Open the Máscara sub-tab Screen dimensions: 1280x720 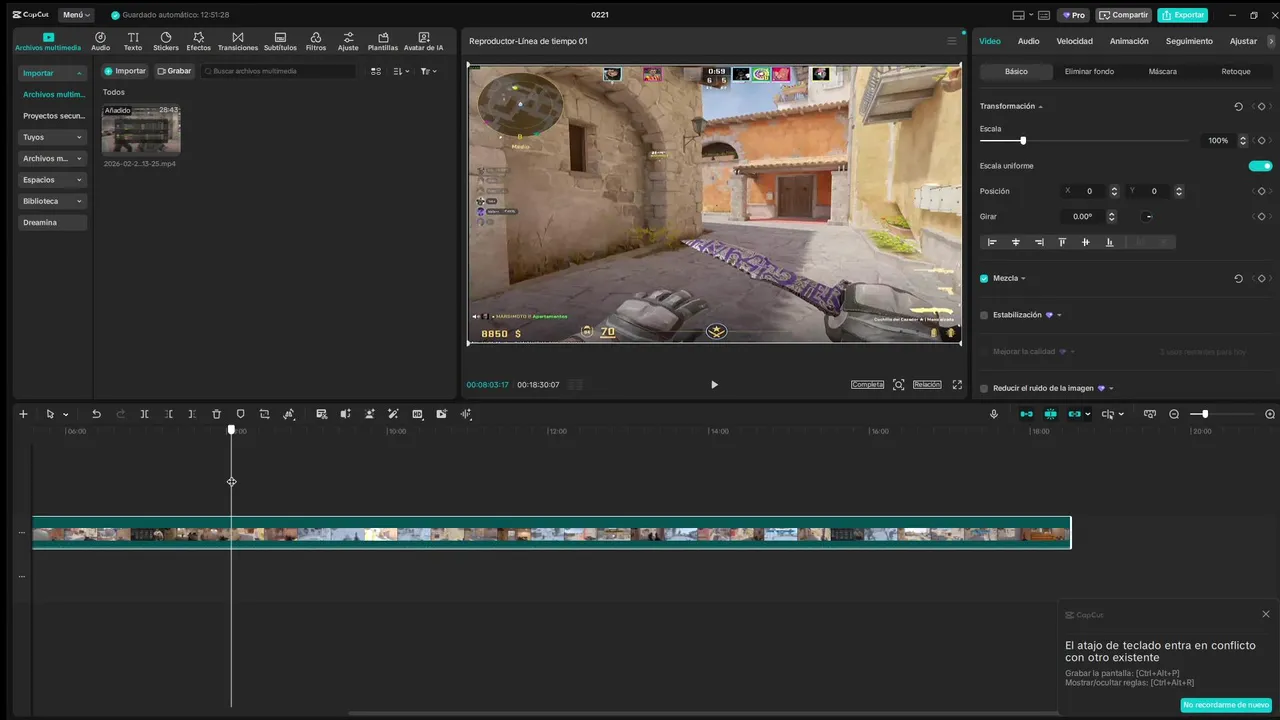[x=1162, y=72]
